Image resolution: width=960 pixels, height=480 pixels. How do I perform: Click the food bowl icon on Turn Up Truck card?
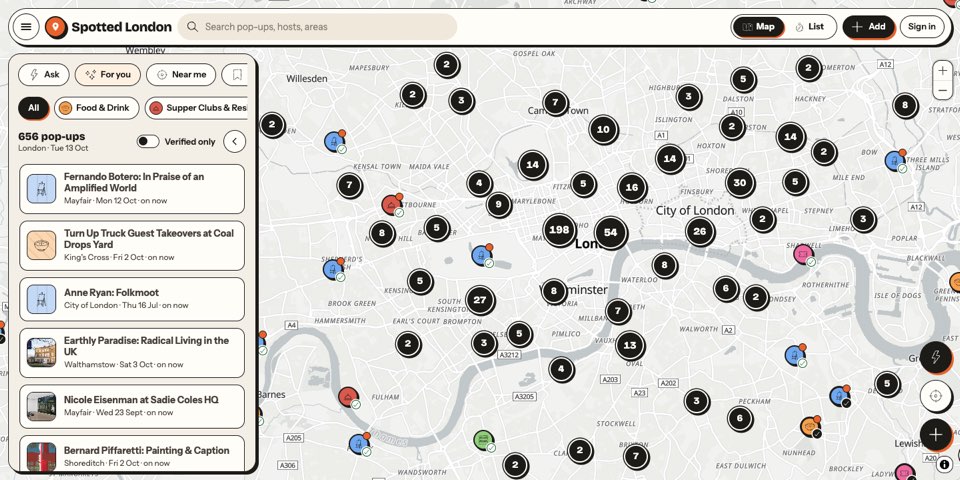coord(42,246)
